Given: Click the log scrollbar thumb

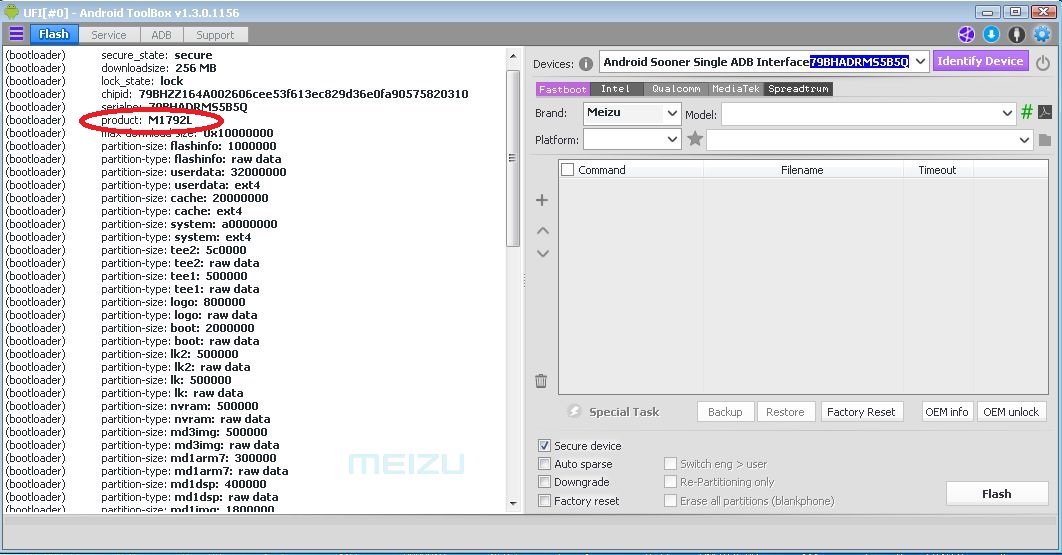Looking at the screenshot, I should pos(513,158).
